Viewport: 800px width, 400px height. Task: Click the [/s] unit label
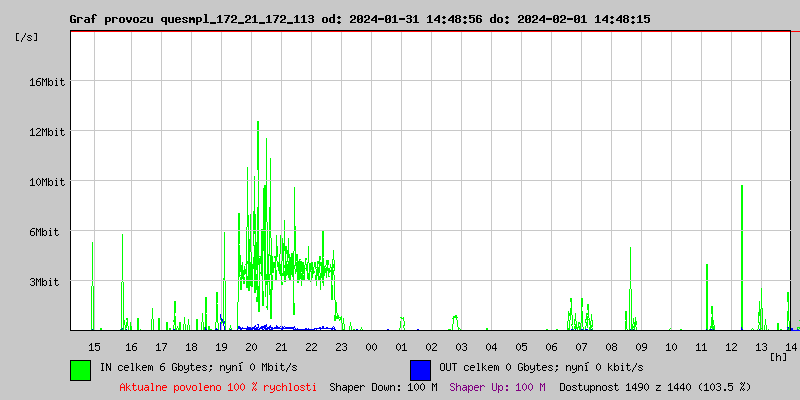point(28,37)
